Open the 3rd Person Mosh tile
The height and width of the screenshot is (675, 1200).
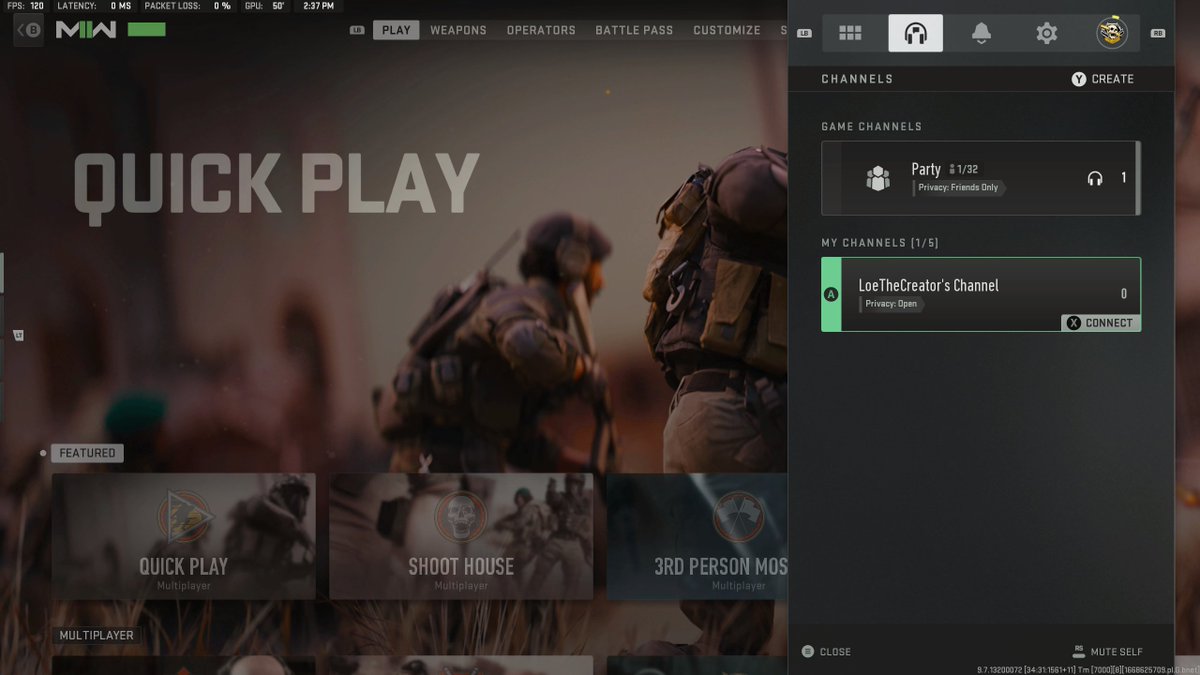pyautogui.click(x=697, y=536)
